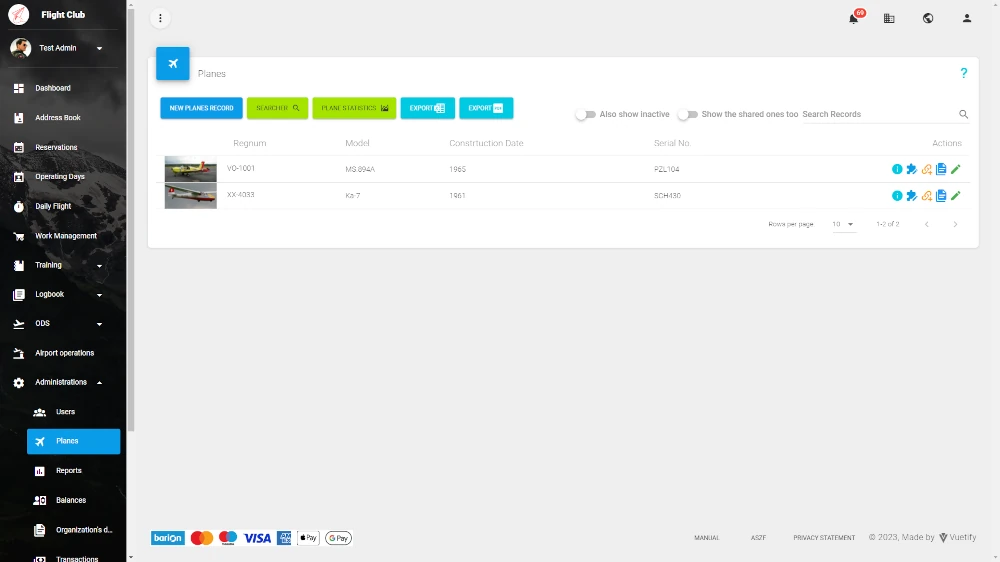Open Reports under Administrations
The height and width of the screenshot is (562, 1000).
tap(73, 471)
